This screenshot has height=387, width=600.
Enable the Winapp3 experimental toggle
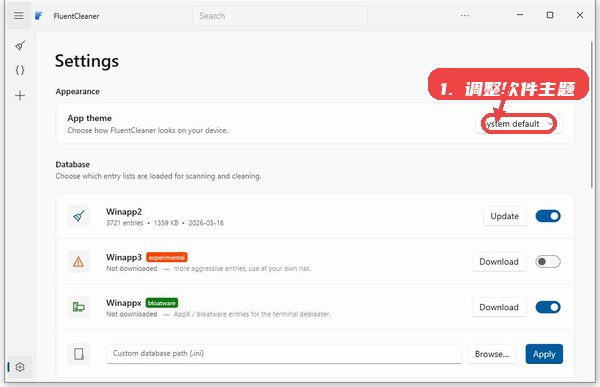(x=548, y=261)
